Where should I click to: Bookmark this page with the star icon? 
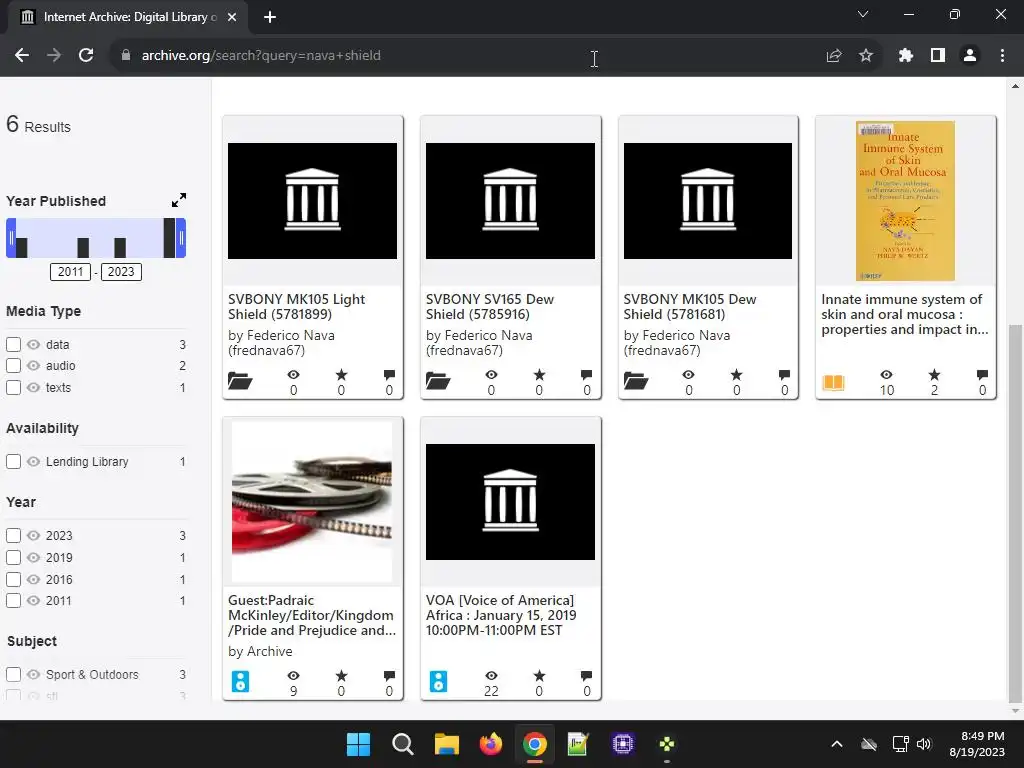866,56
